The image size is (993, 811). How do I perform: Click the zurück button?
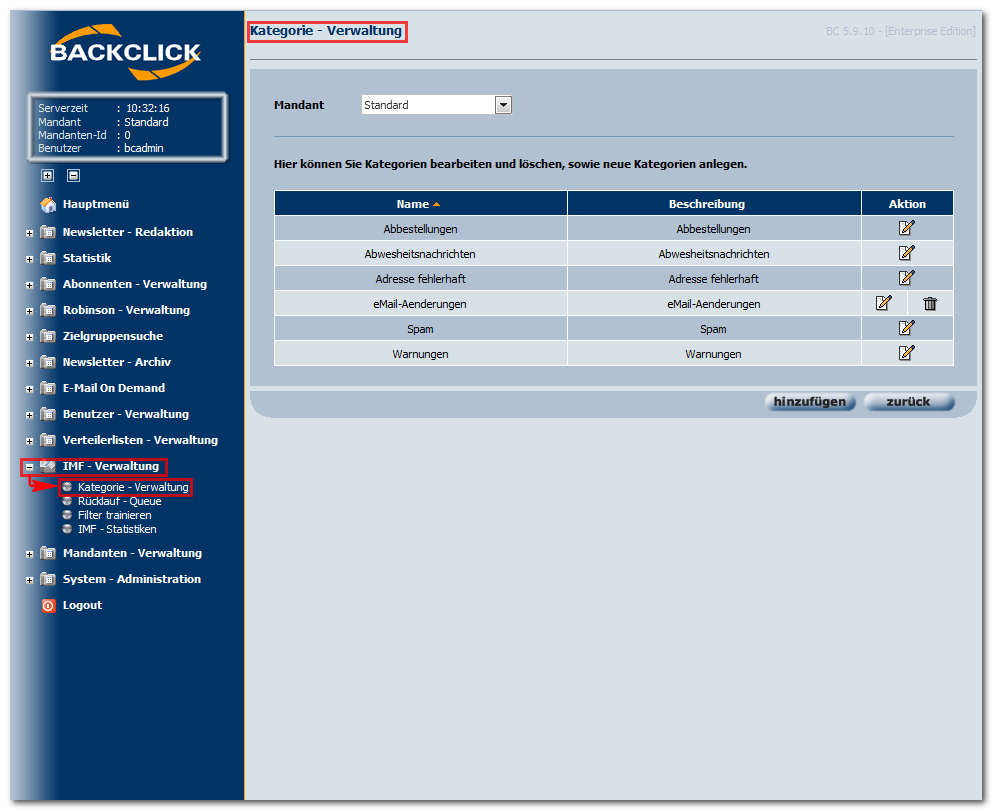tap(908, 402)
